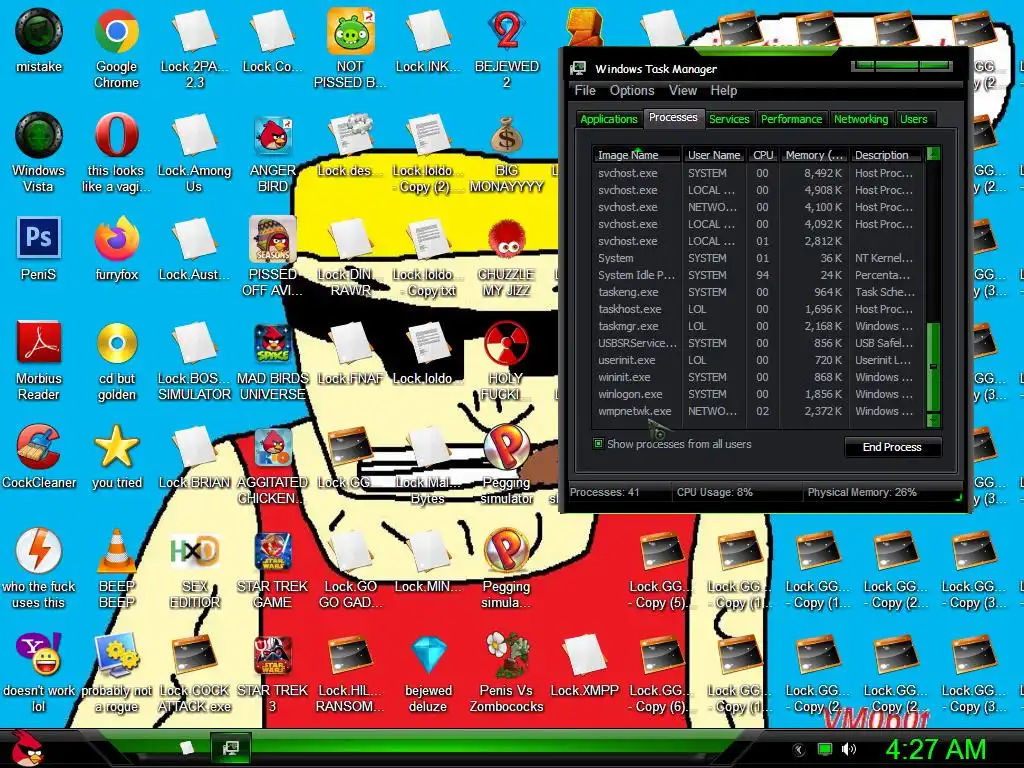Open the Help menu in Task Manager

coord(724,91)
